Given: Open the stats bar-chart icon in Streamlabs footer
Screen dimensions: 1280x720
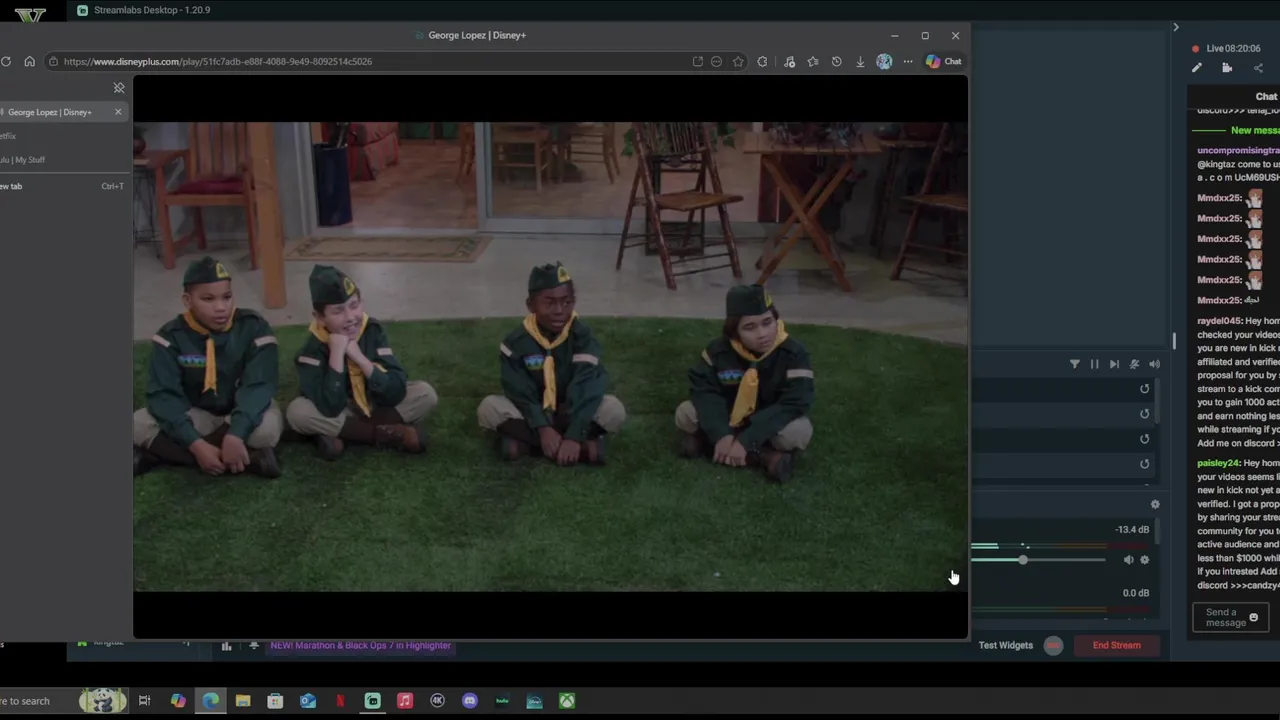Looking at the screenshot, I should (x=226, y=646).
